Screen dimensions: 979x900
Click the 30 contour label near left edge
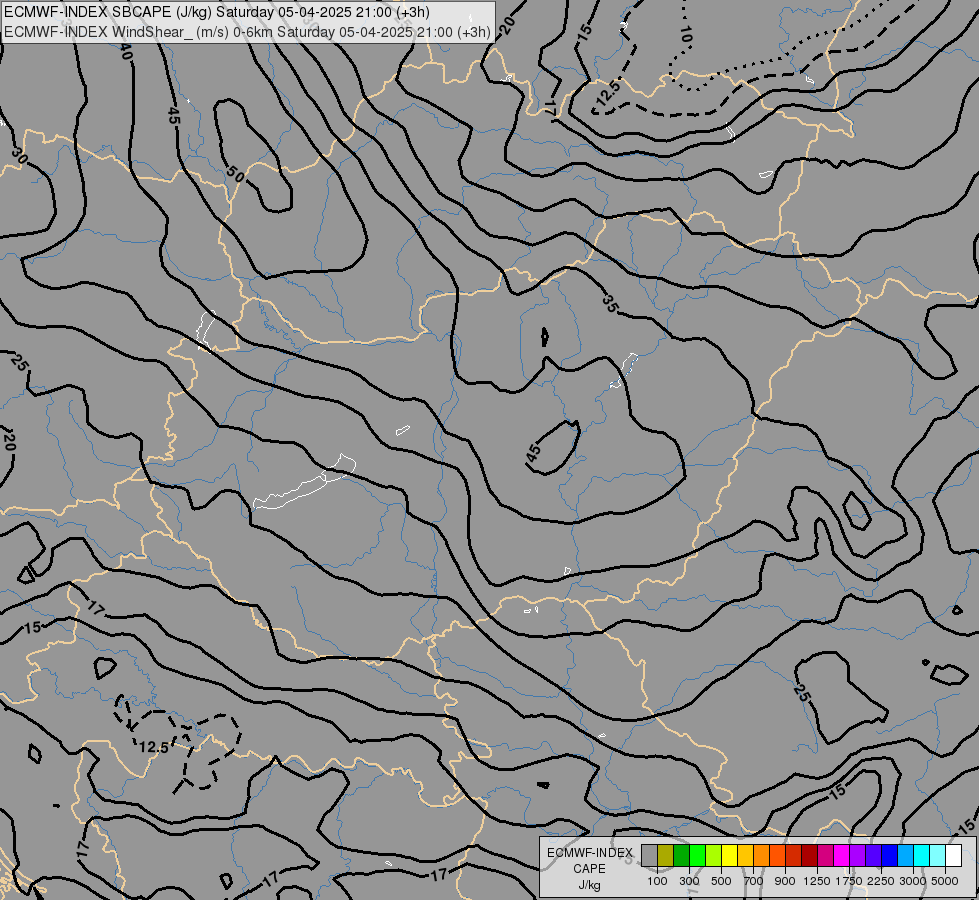(19, 157)
